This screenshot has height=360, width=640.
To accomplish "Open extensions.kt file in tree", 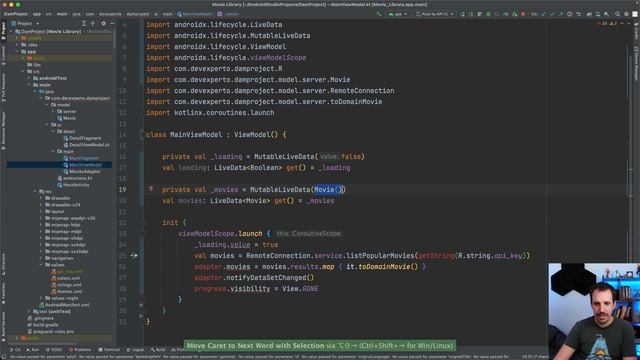I will (75, 178).
